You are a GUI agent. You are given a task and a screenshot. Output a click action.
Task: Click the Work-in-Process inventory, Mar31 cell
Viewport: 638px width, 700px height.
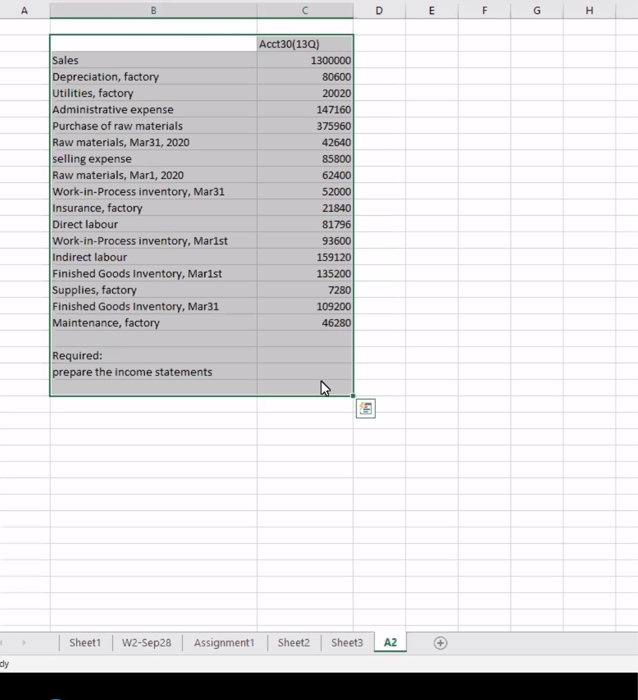click(x=154, y=192)
